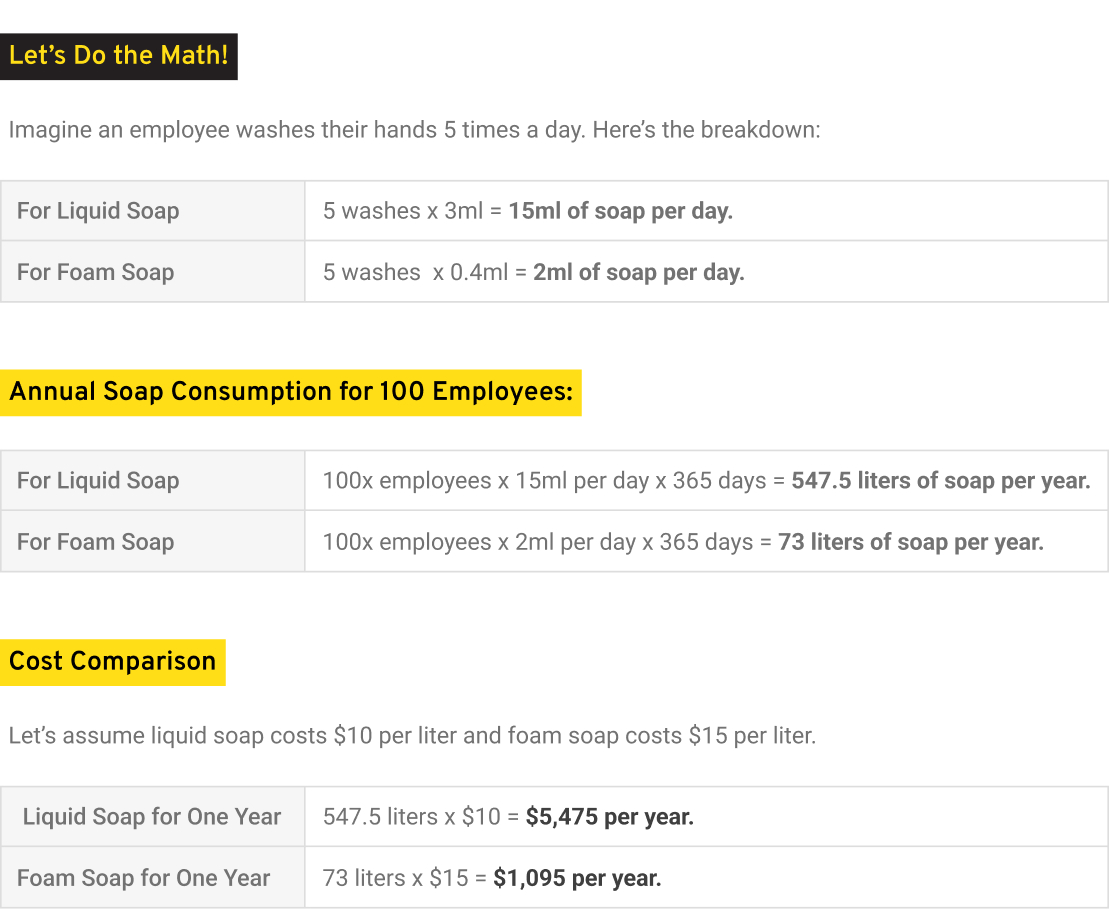This screenshot has width=1110, height=909.
Task: Select the "Liquid Soap for One Year" cell
Action: [x=152, y=817]
